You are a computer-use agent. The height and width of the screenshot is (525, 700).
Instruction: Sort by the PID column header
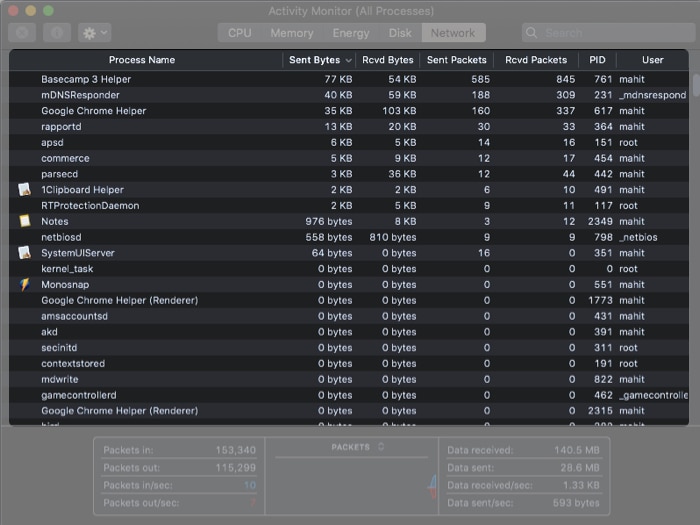point(597,60)
